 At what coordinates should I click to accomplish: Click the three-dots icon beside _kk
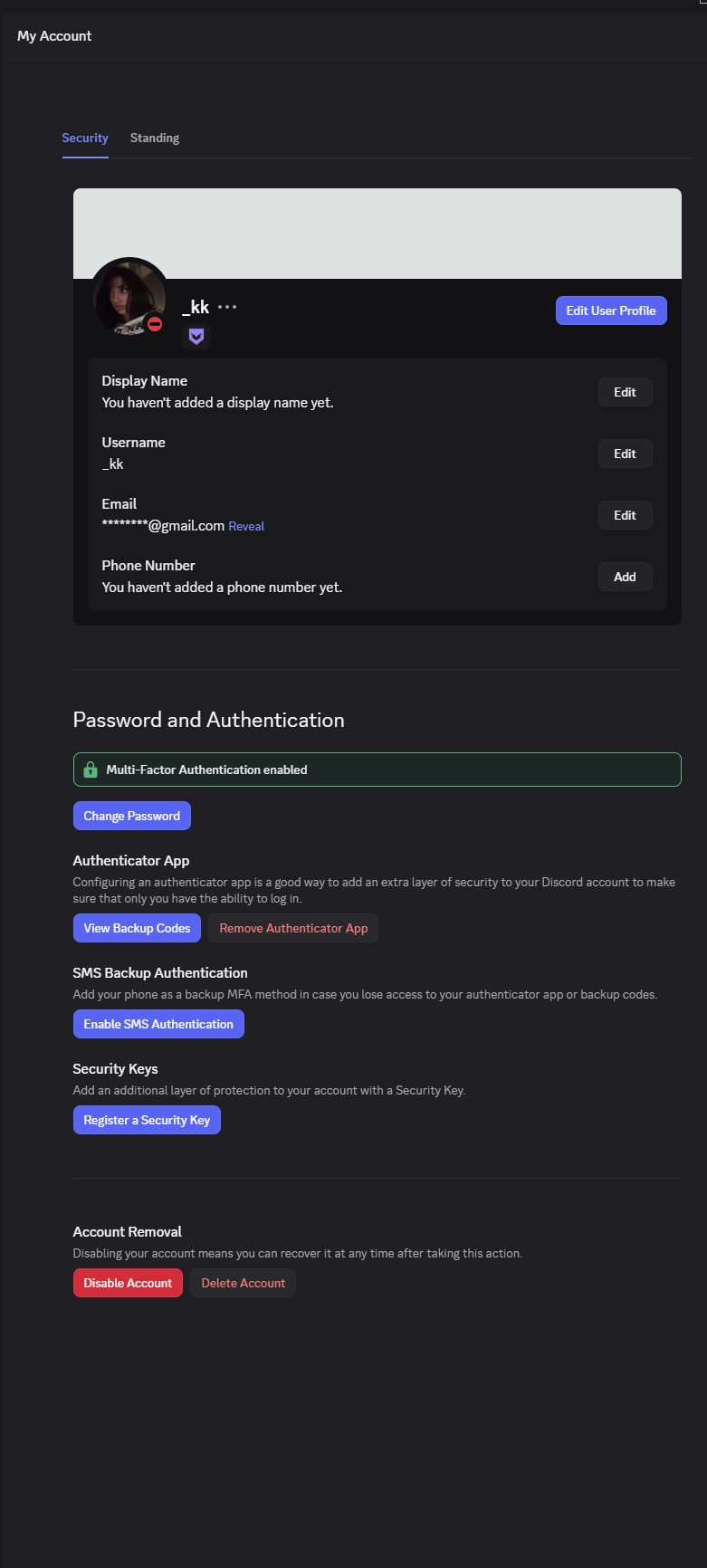click(x=227, y=307)
